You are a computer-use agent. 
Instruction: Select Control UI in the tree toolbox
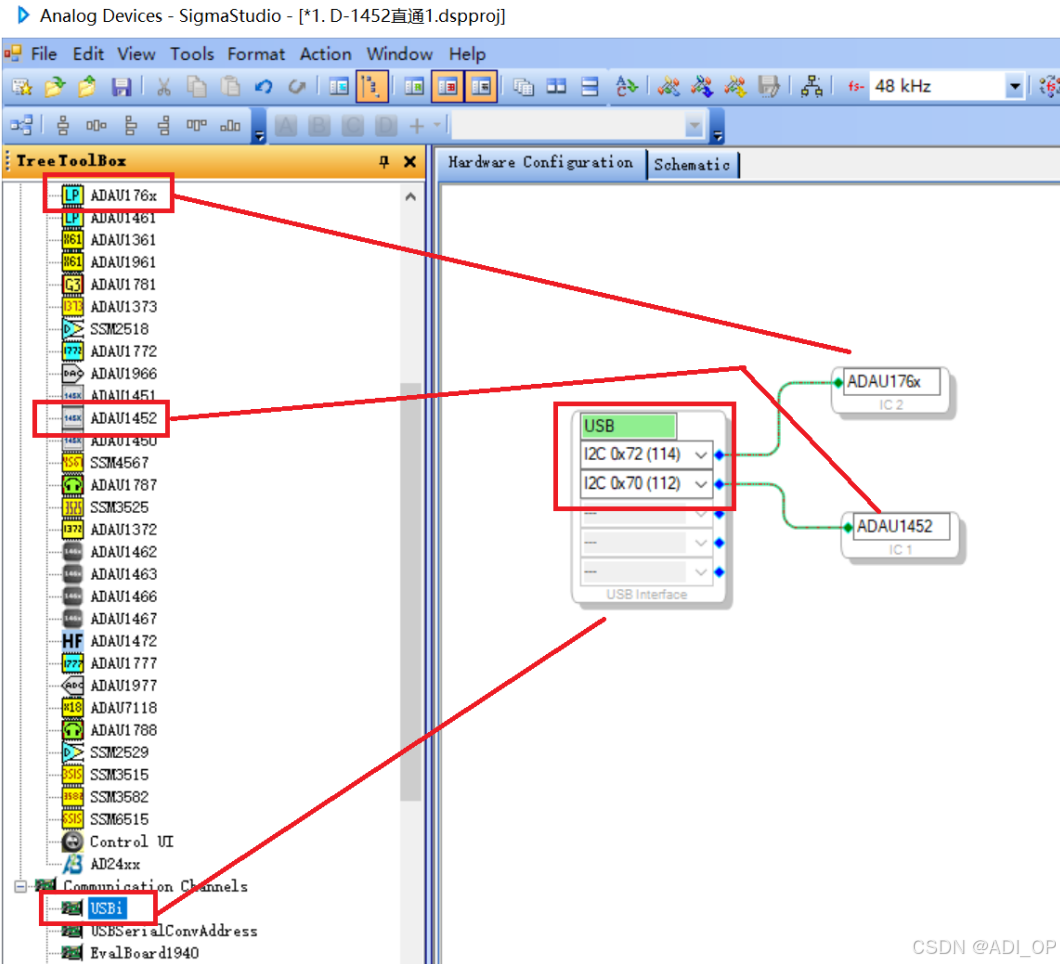(x=132, y=842)
